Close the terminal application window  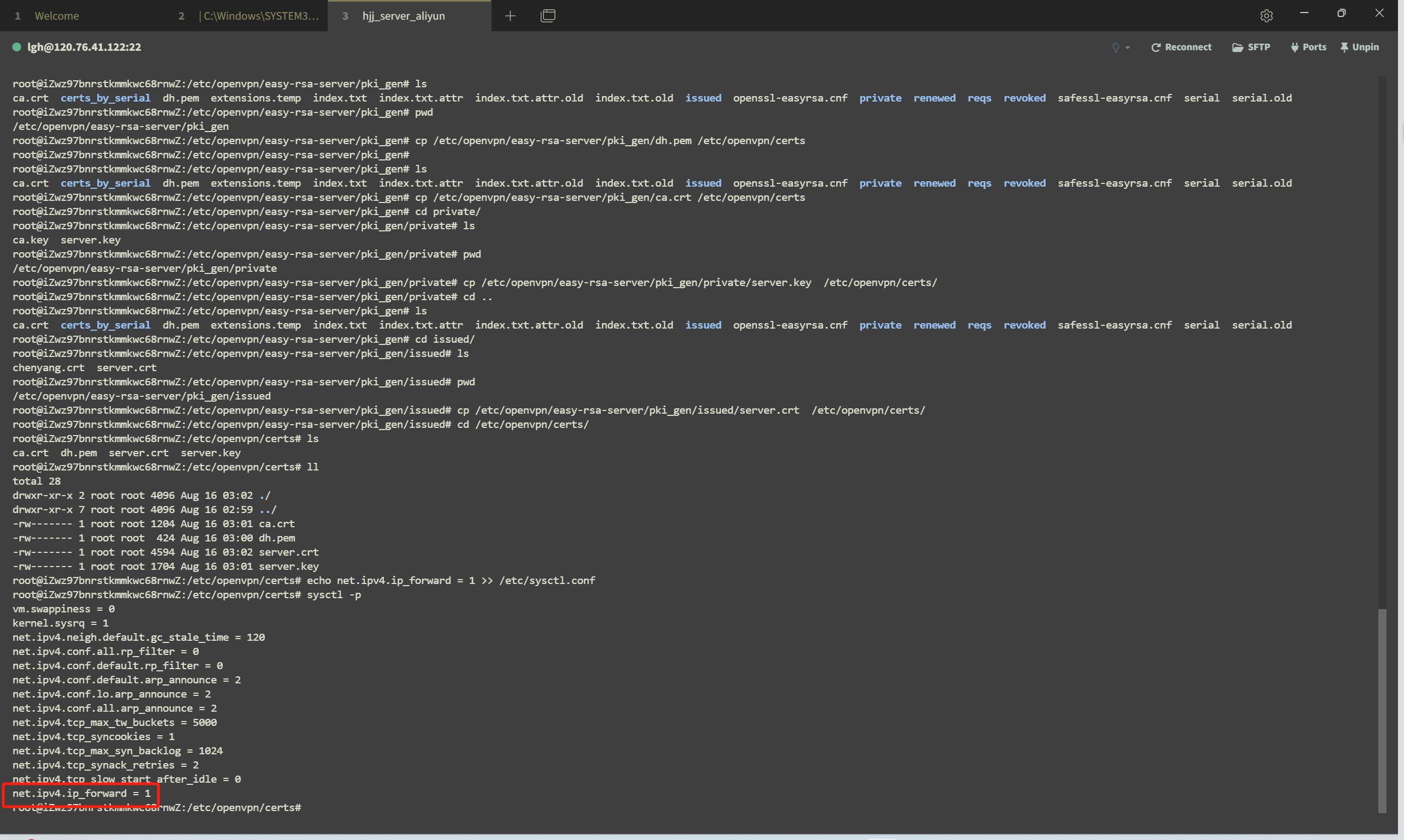point(1379,13)
